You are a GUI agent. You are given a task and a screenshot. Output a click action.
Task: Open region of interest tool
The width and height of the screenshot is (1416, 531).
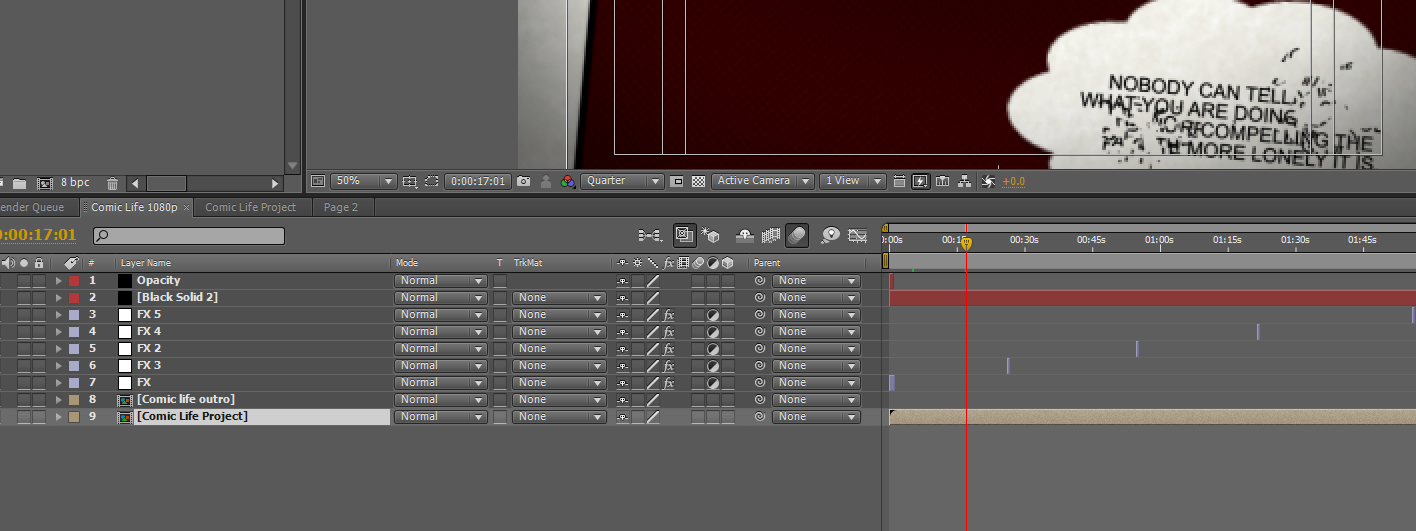coord(677,181)
